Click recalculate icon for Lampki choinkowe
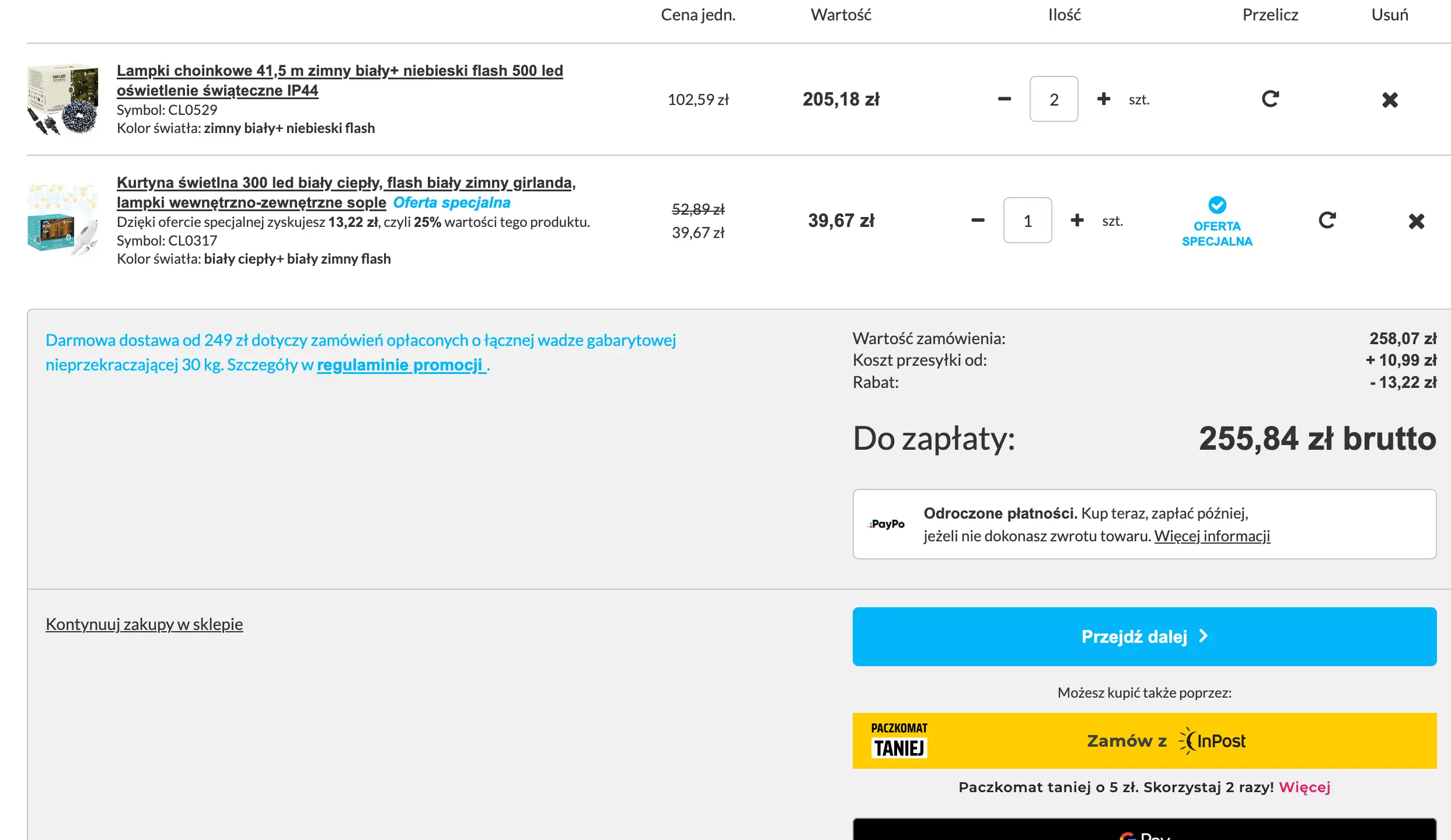1451x840 pixels. [x=1270, y=99]
